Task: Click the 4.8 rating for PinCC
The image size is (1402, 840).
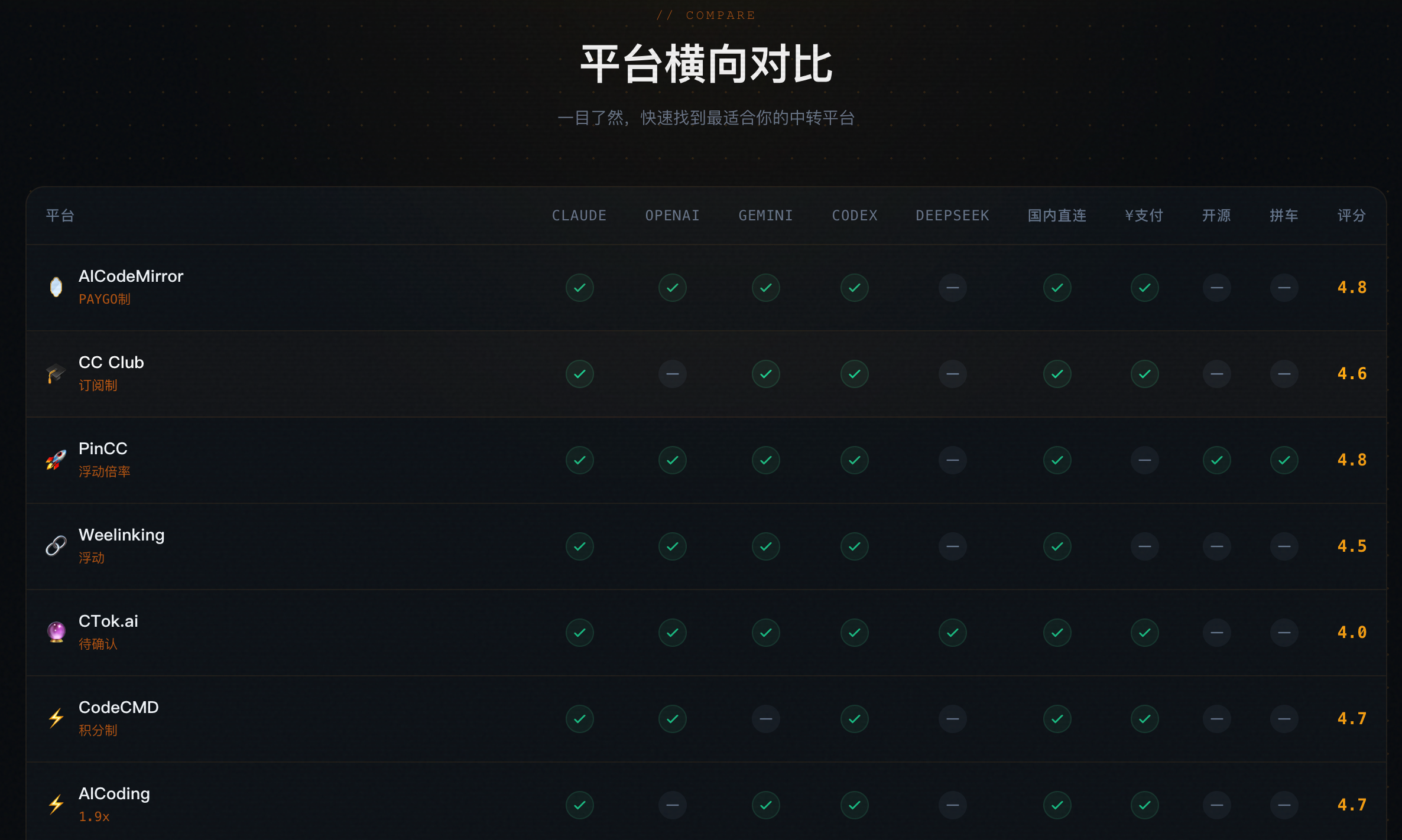Action: pyautogui.click(x=1352, y=460)
